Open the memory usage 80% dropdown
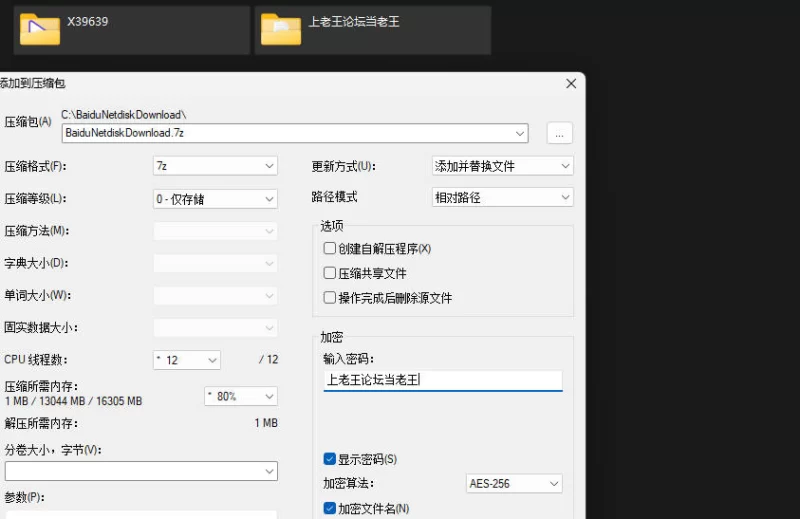The width and height of the screenshot is (800, 519). tap(241, 396)
